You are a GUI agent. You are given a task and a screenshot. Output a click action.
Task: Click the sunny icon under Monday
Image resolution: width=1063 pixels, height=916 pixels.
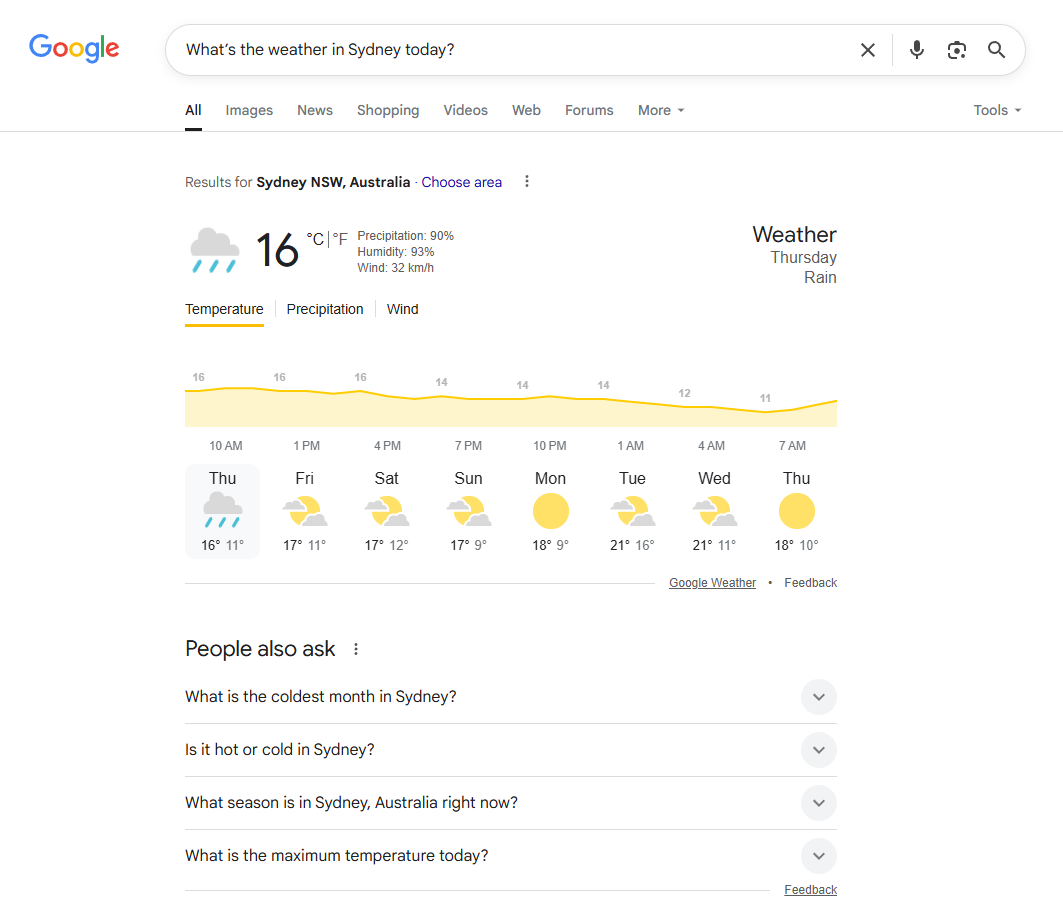pos(550,511)
